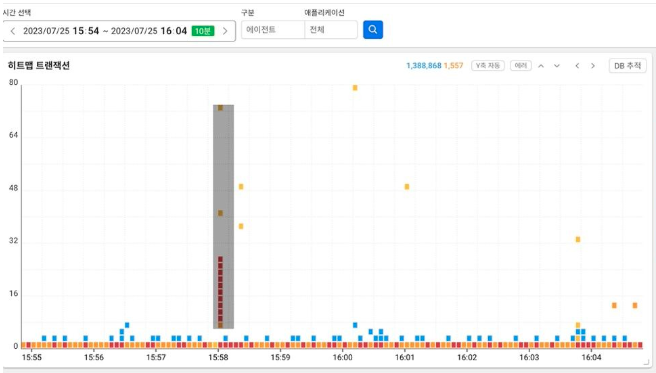Viewport: 656px width, 373px height.
Task: Click the gray selected region in heatmap
Action: point(223,217)
